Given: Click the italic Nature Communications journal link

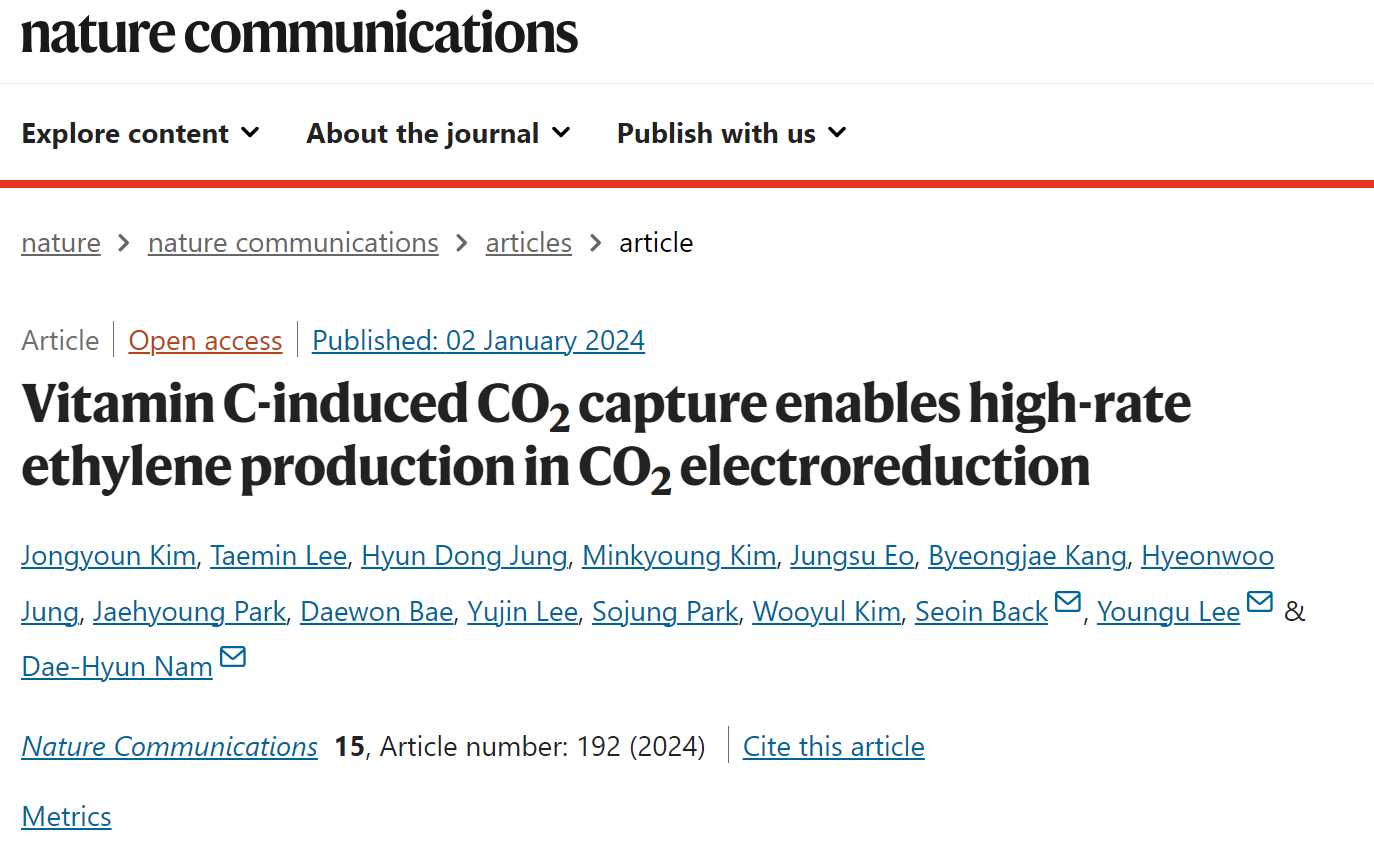Looking at the screenshot, I should click(170, 747).
